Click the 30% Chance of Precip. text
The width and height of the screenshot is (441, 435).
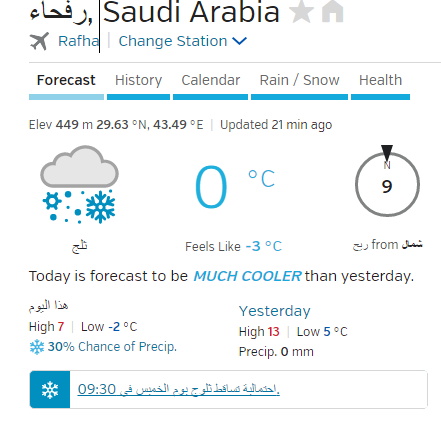(112, 347)
